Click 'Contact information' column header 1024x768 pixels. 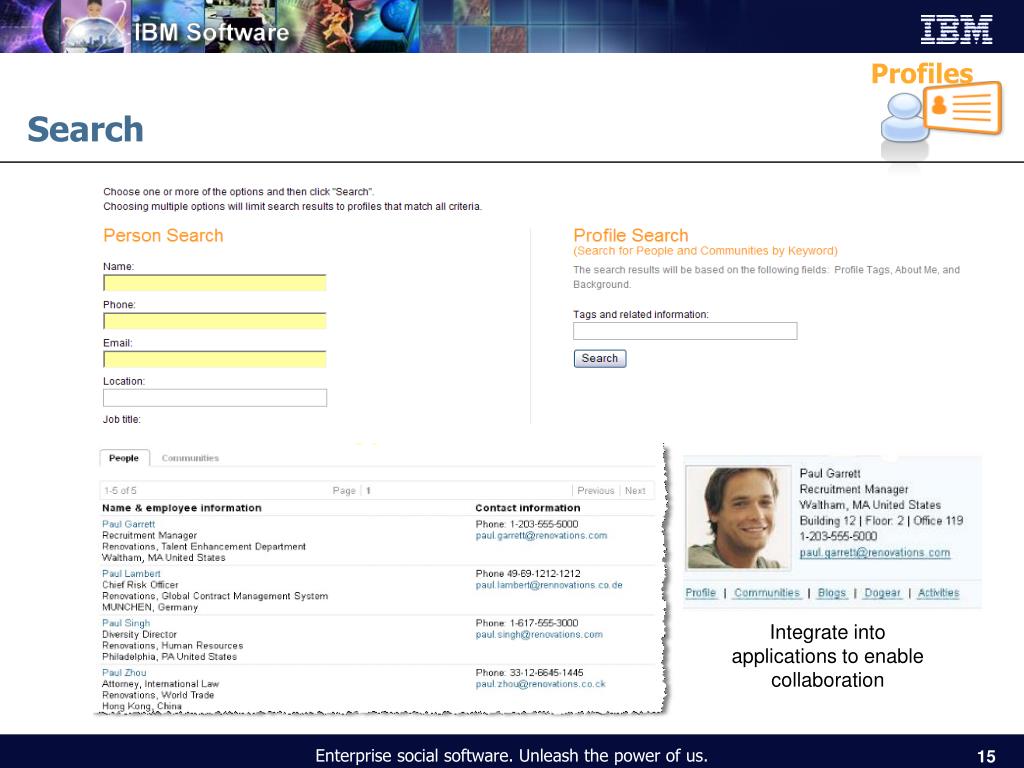pyautogui.click(x=528, y=508)
